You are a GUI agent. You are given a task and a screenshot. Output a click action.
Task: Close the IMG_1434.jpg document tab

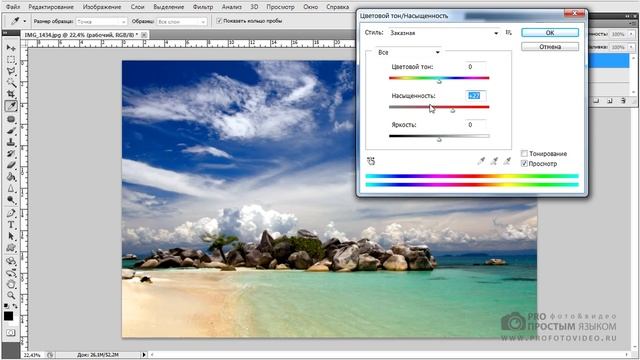click(x=144, y=35)
